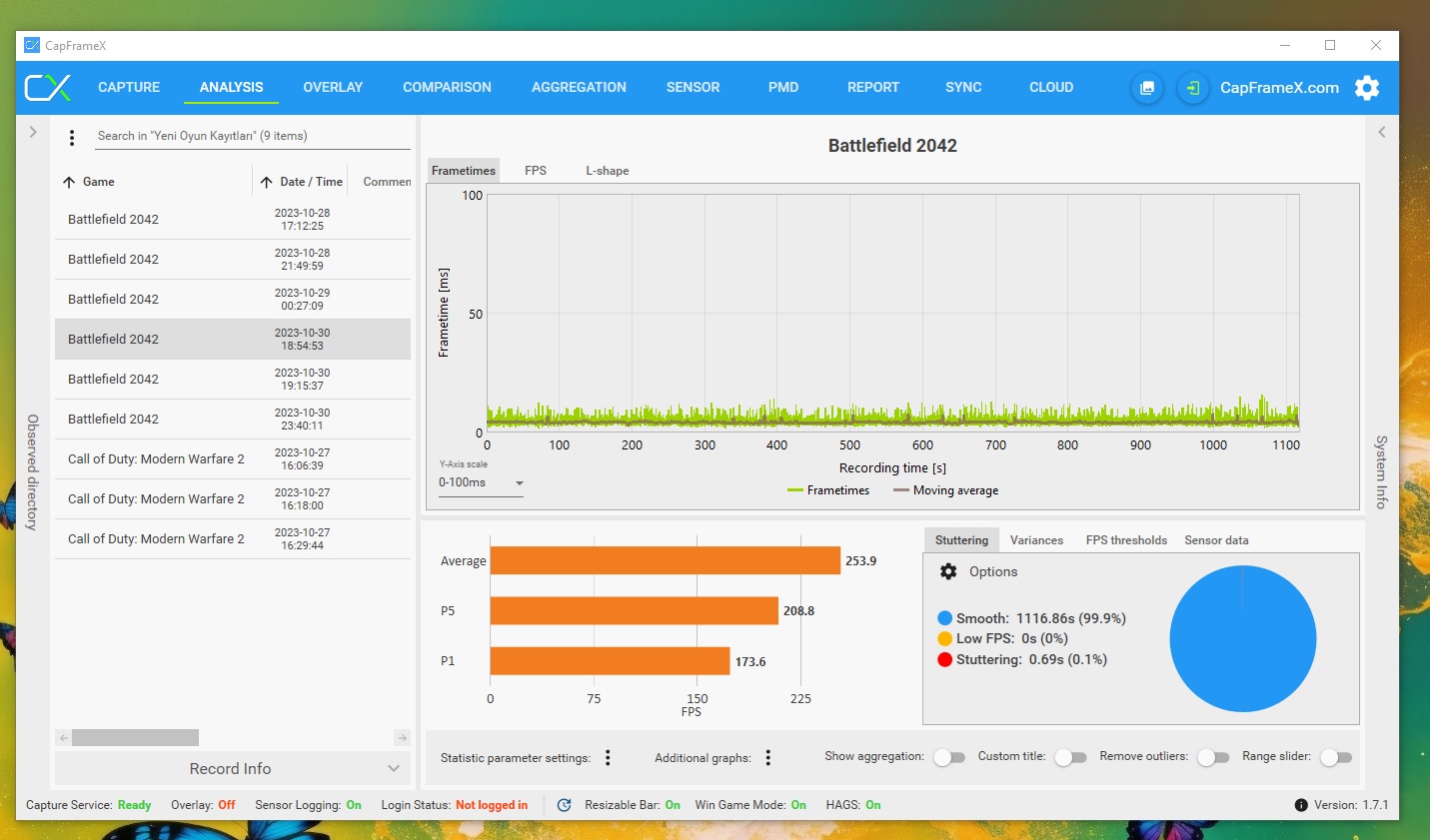Toggle Show aggregation switch
Image resolution: width=1430 pixels, height=840 pixels.
(x=949, y=757)
